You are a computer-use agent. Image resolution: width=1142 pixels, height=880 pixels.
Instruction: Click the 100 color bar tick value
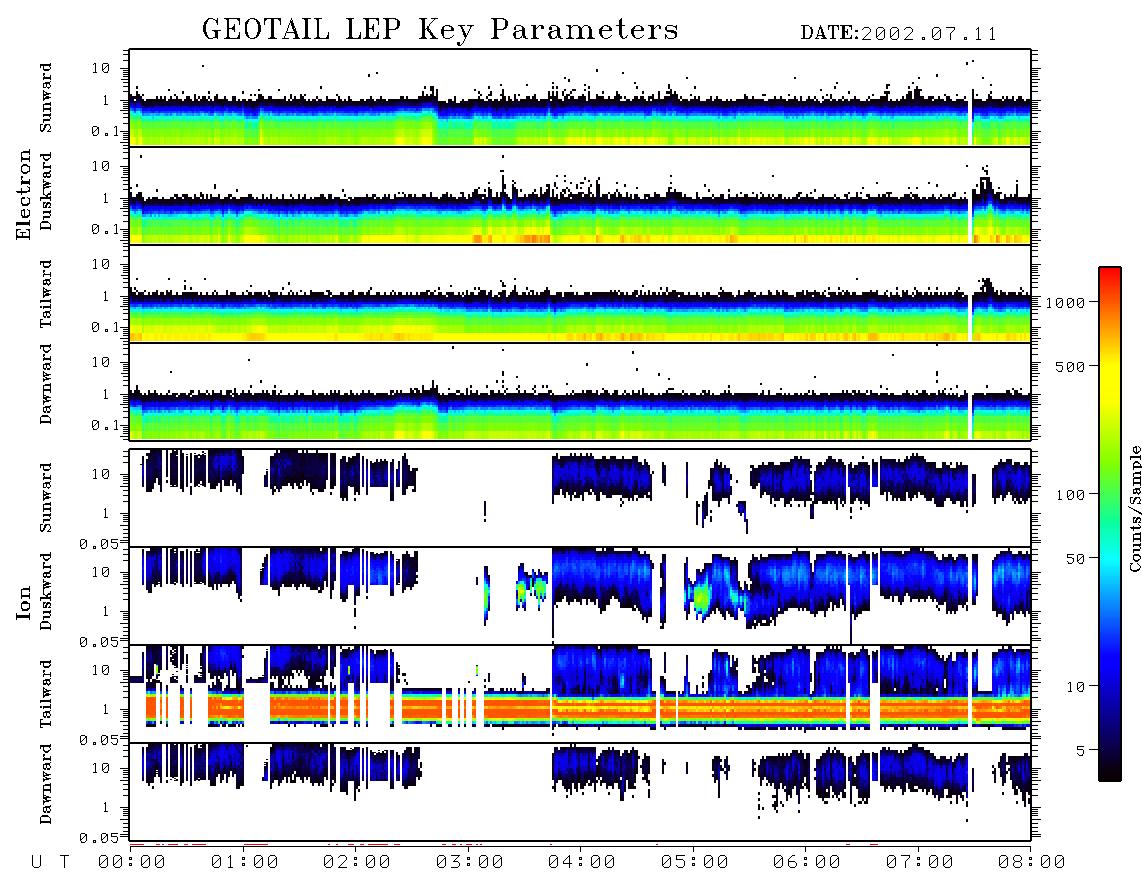[1070, 495]
